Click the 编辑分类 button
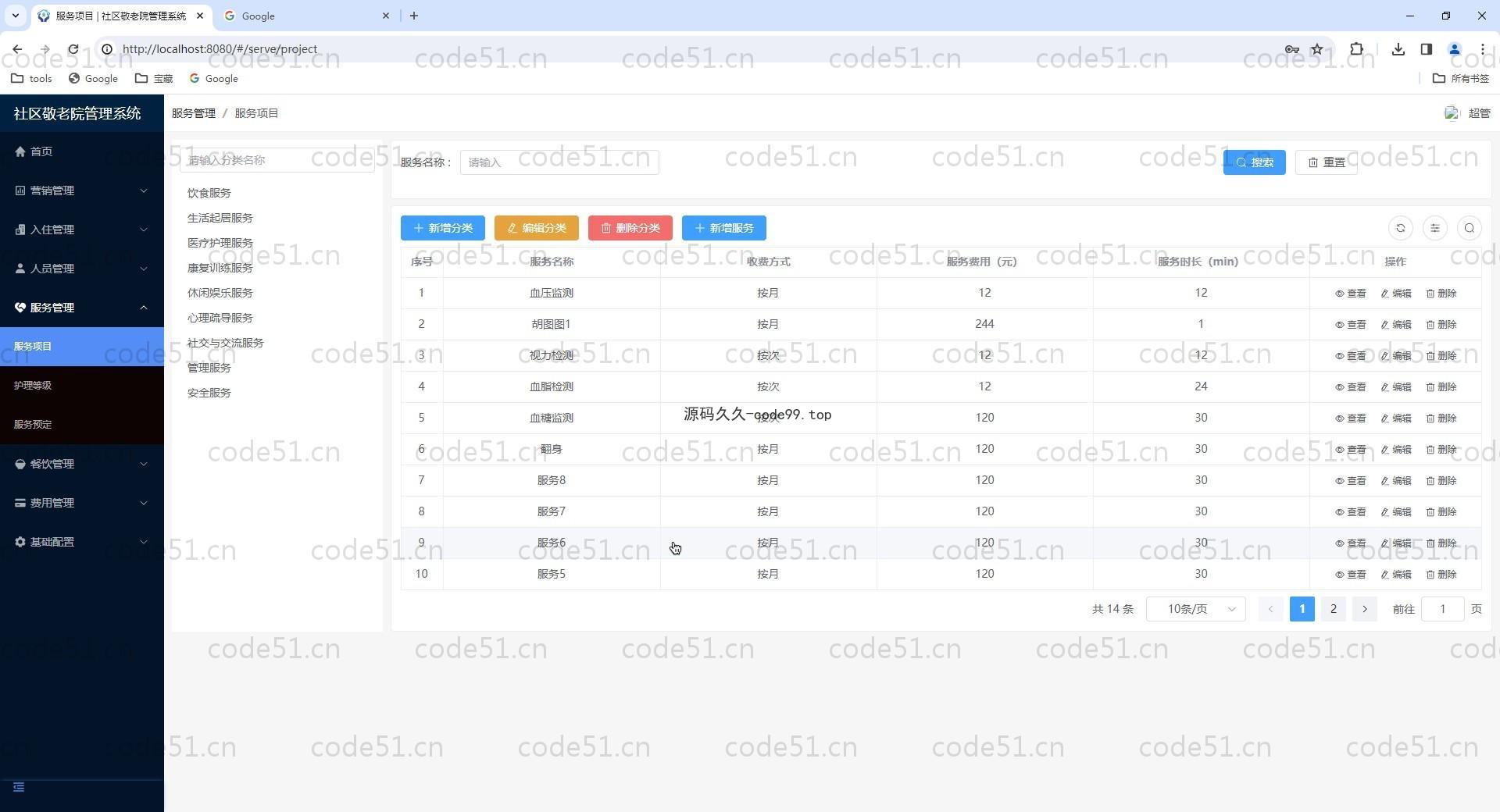Screen dimensions: 1500x812 click(537, 228)
